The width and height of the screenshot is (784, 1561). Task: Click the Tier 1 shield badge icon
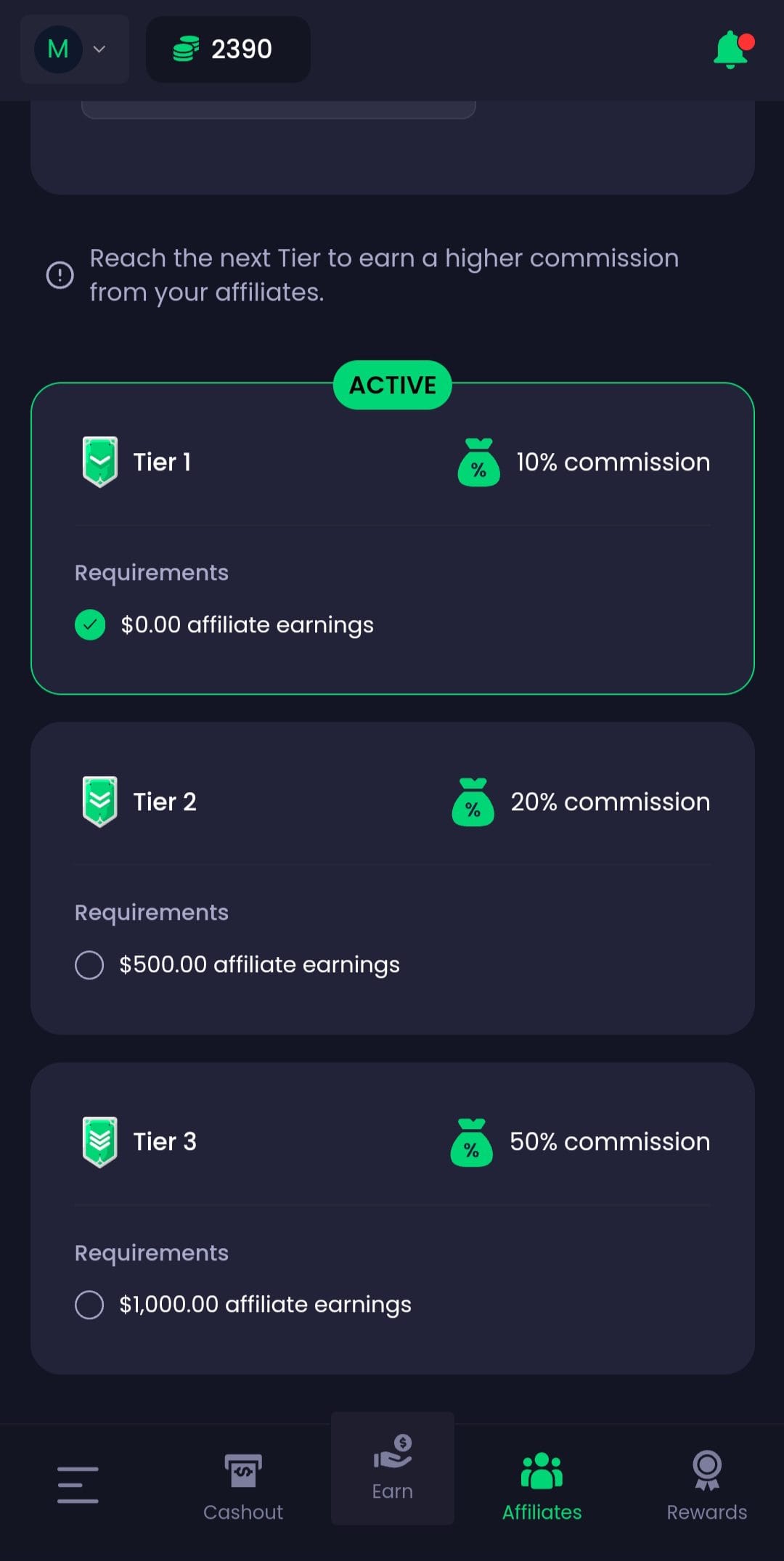[100, 462]
